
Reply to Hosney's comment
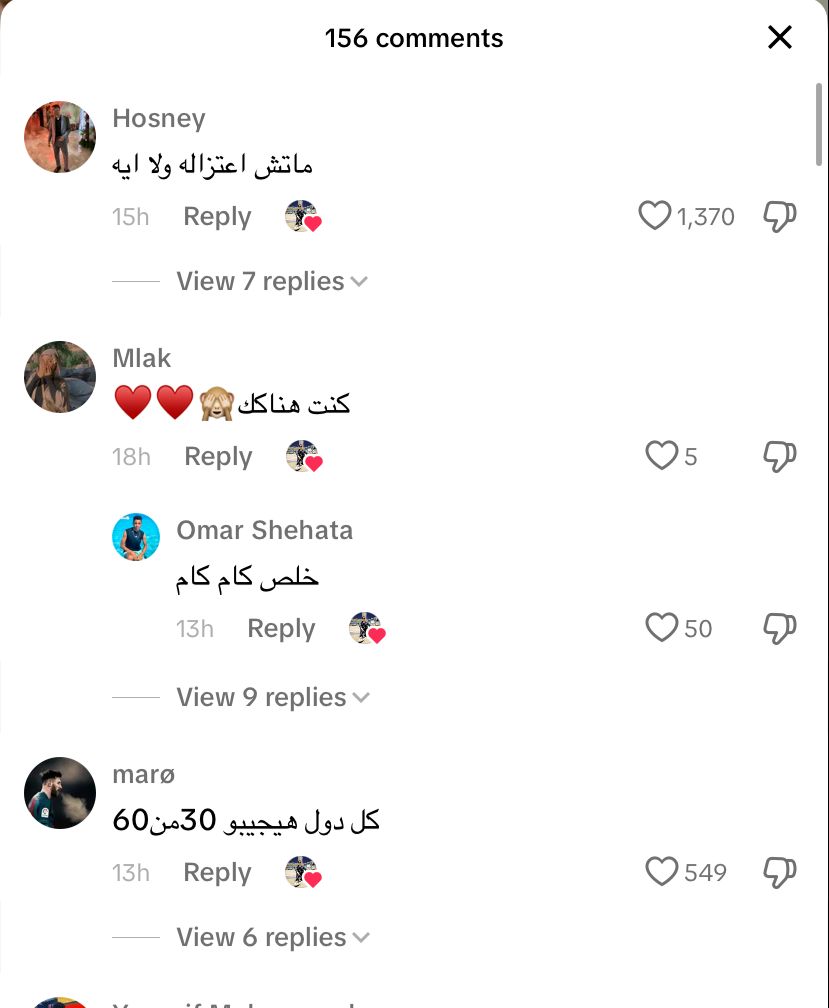[217, 217]
